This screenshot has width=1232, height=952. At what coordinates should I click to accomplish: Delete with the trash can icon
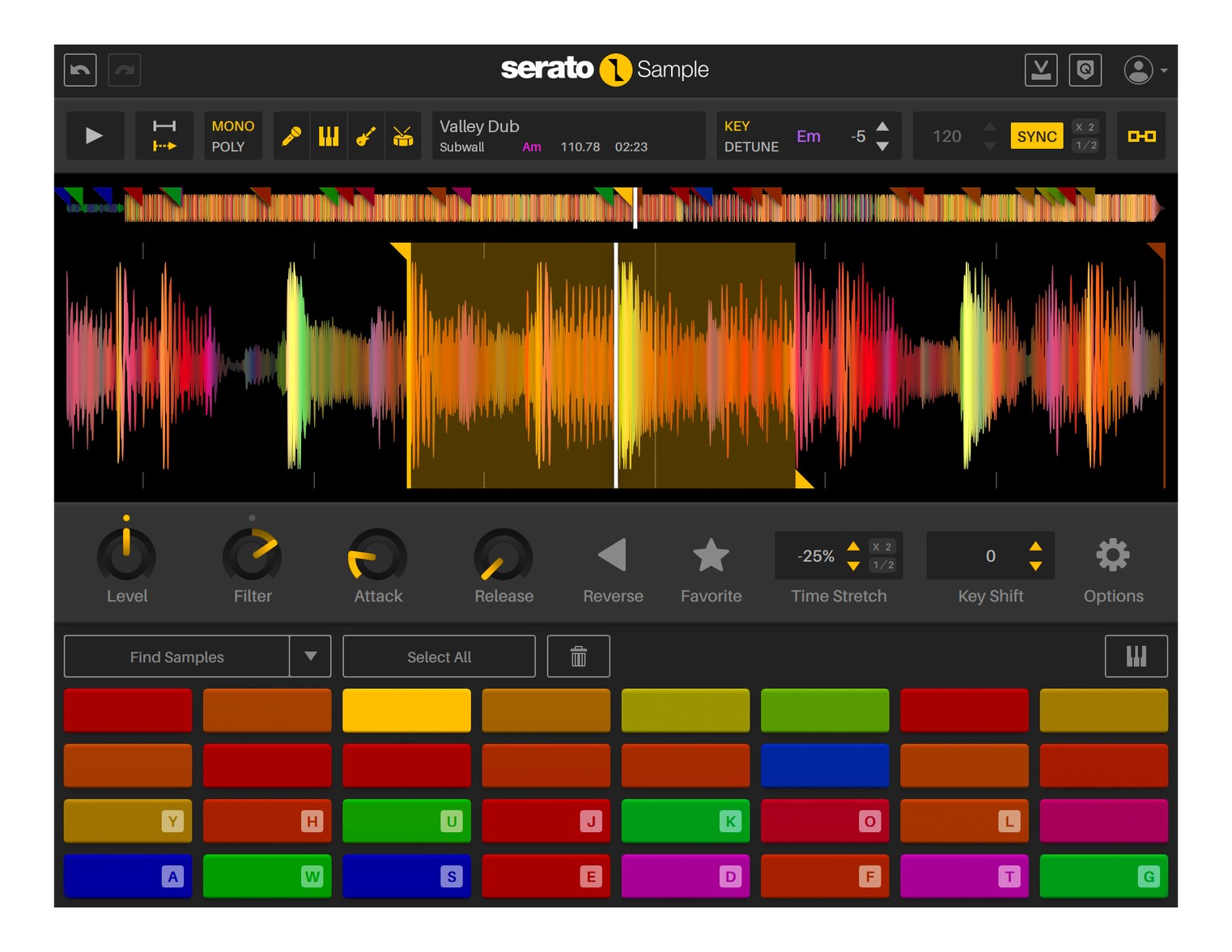[x=579, y=657]
